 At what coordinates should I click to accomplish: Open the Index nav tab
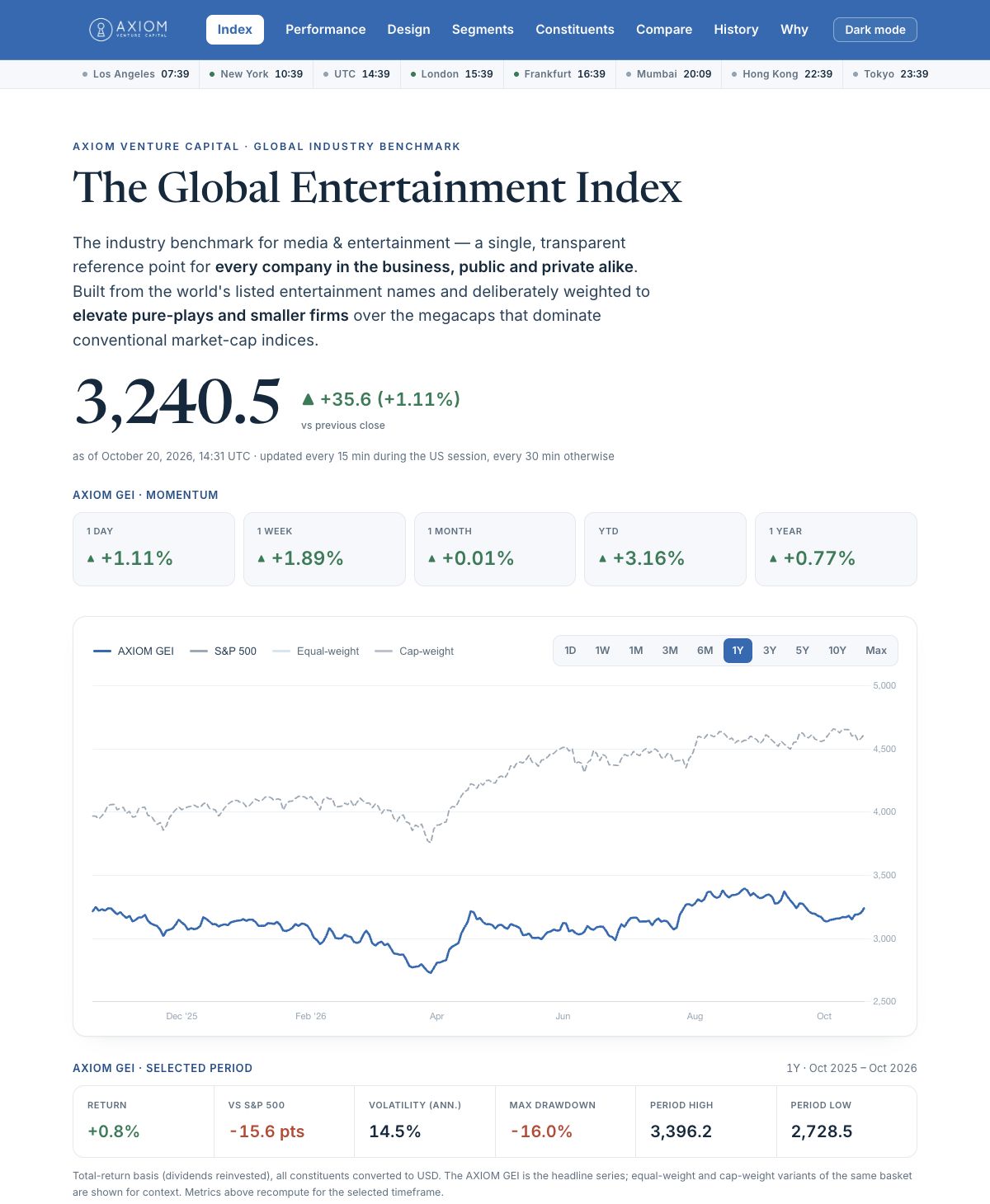click(235, 30)
